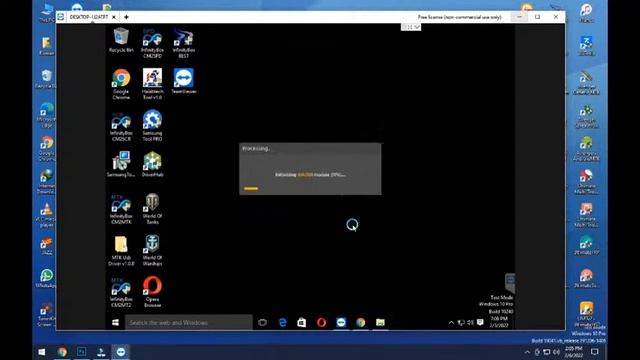Open local Windows Start menu
Viewport: 640px width, 360px height.
42,351
